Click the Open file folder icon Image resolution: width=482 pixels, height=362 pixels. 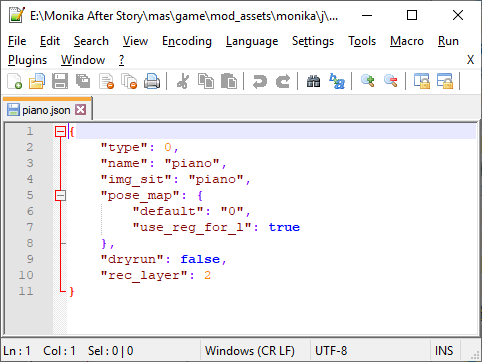tap(37, 81)
